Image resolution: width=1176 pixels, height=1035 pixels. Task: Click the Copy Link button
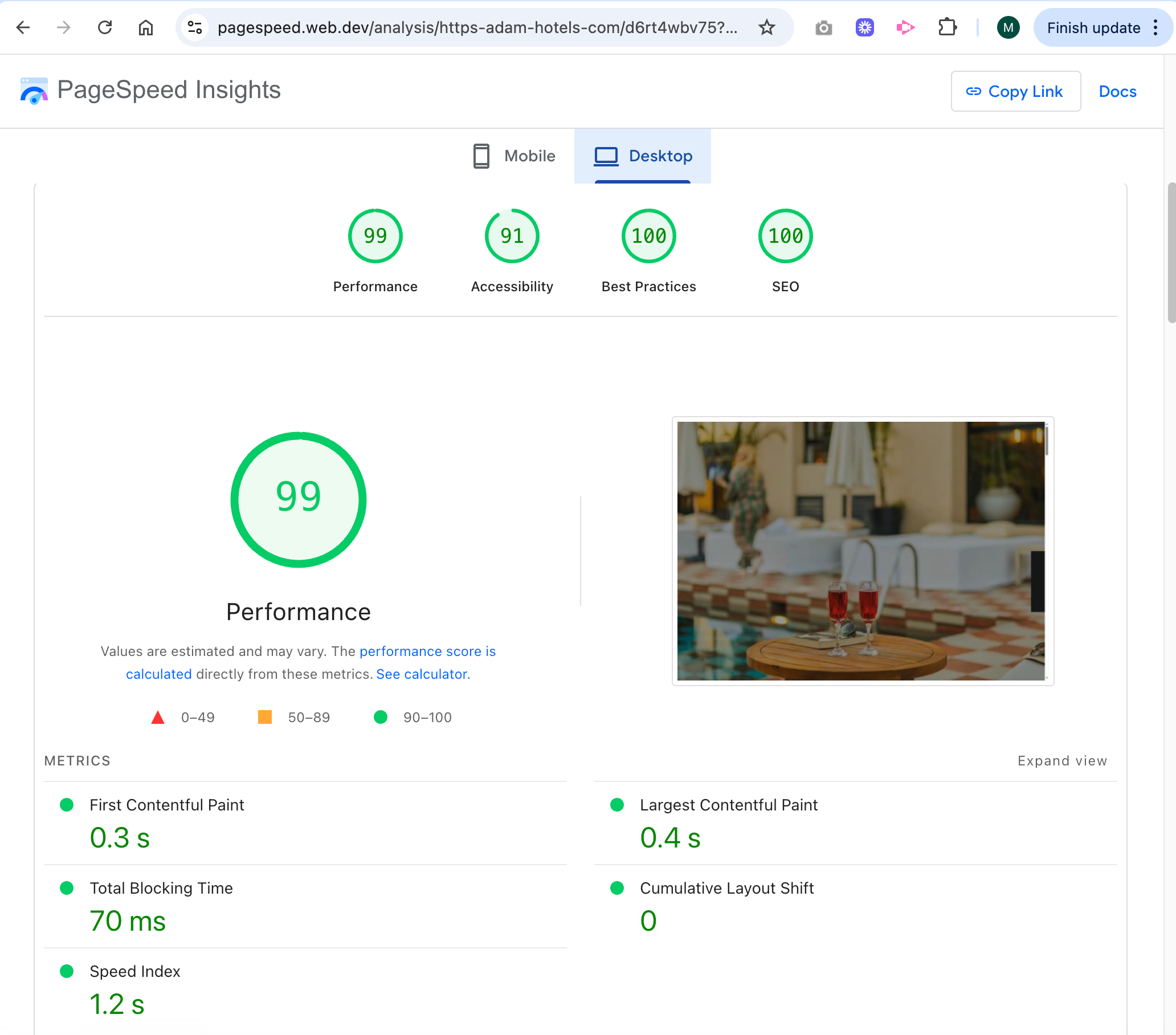coord(1015,91)
